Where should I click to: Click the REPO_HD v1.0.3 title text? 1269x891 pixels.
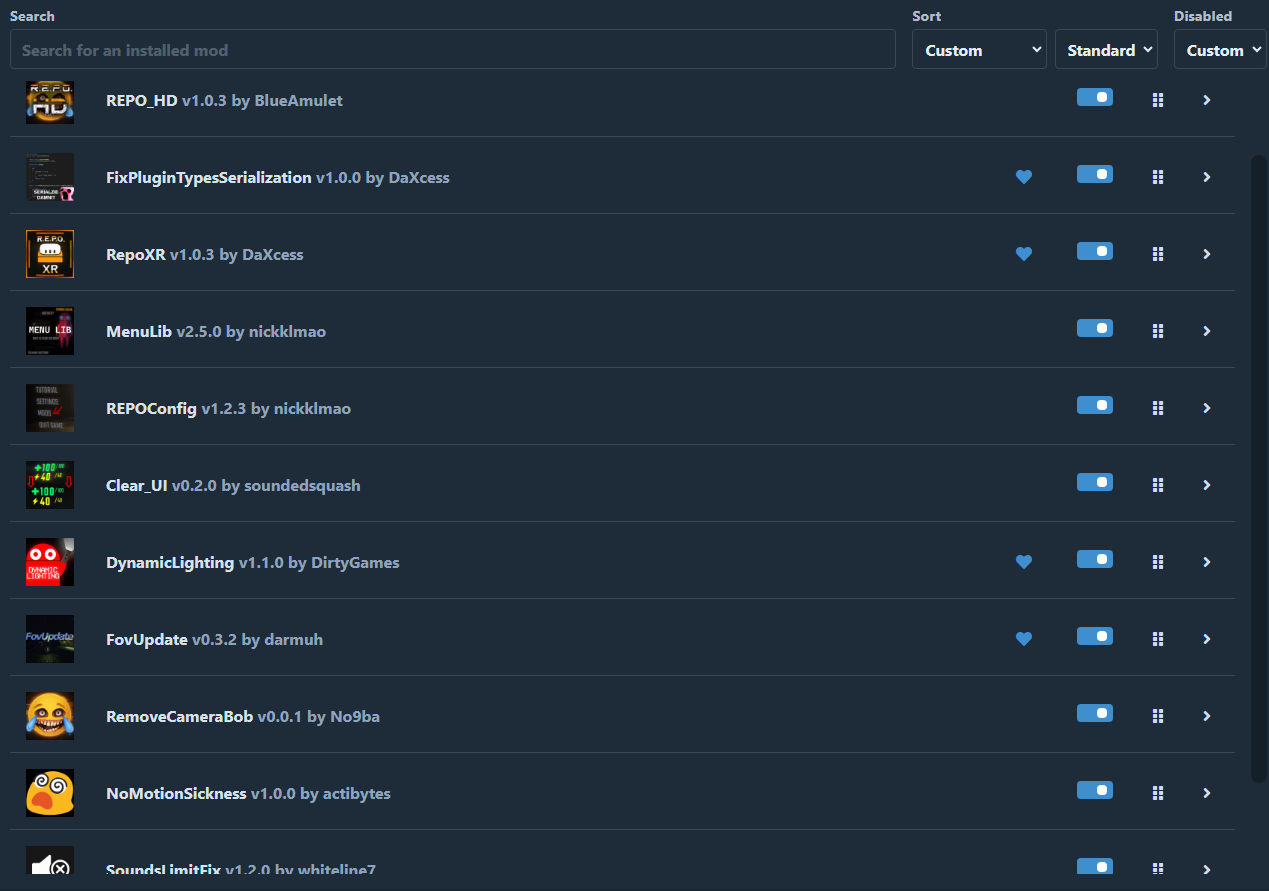168,101
